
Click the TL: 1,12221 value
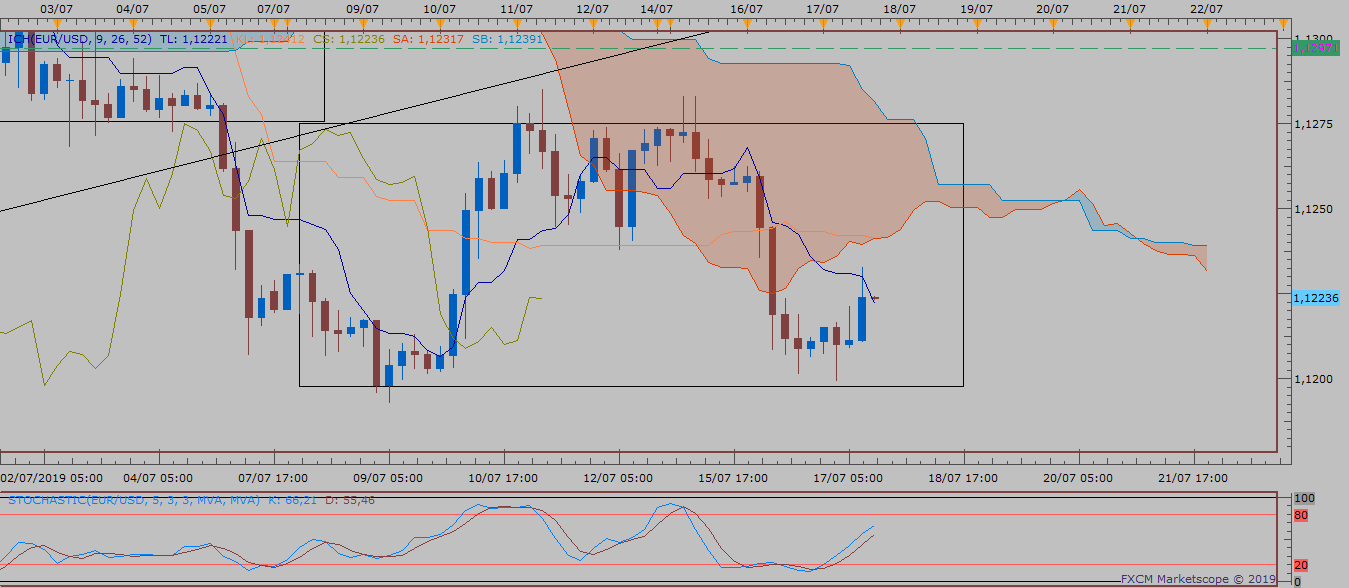[x=193, y=39]
